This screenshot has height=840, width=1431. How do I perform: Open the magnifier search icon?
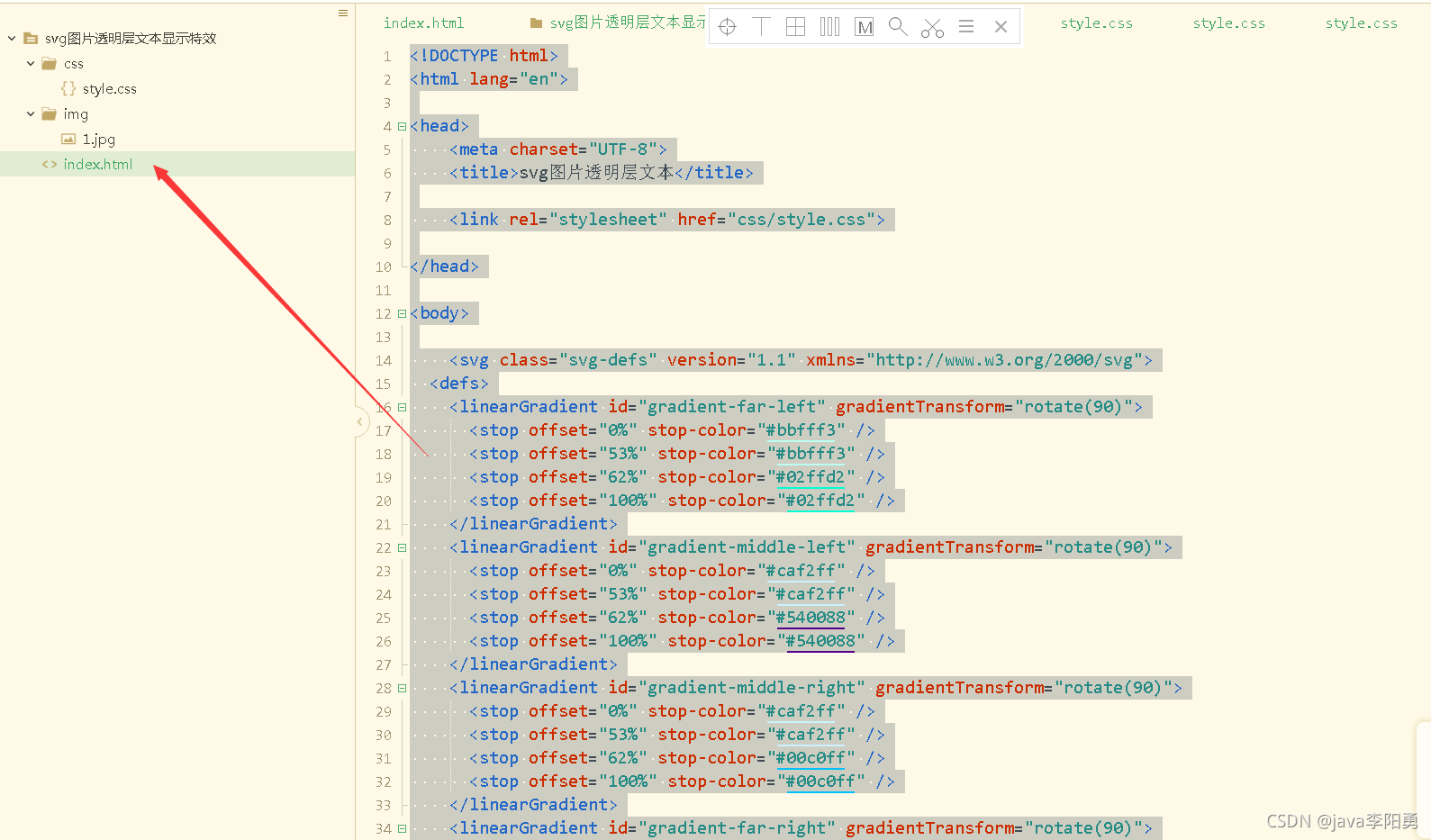tap(898, 27)
